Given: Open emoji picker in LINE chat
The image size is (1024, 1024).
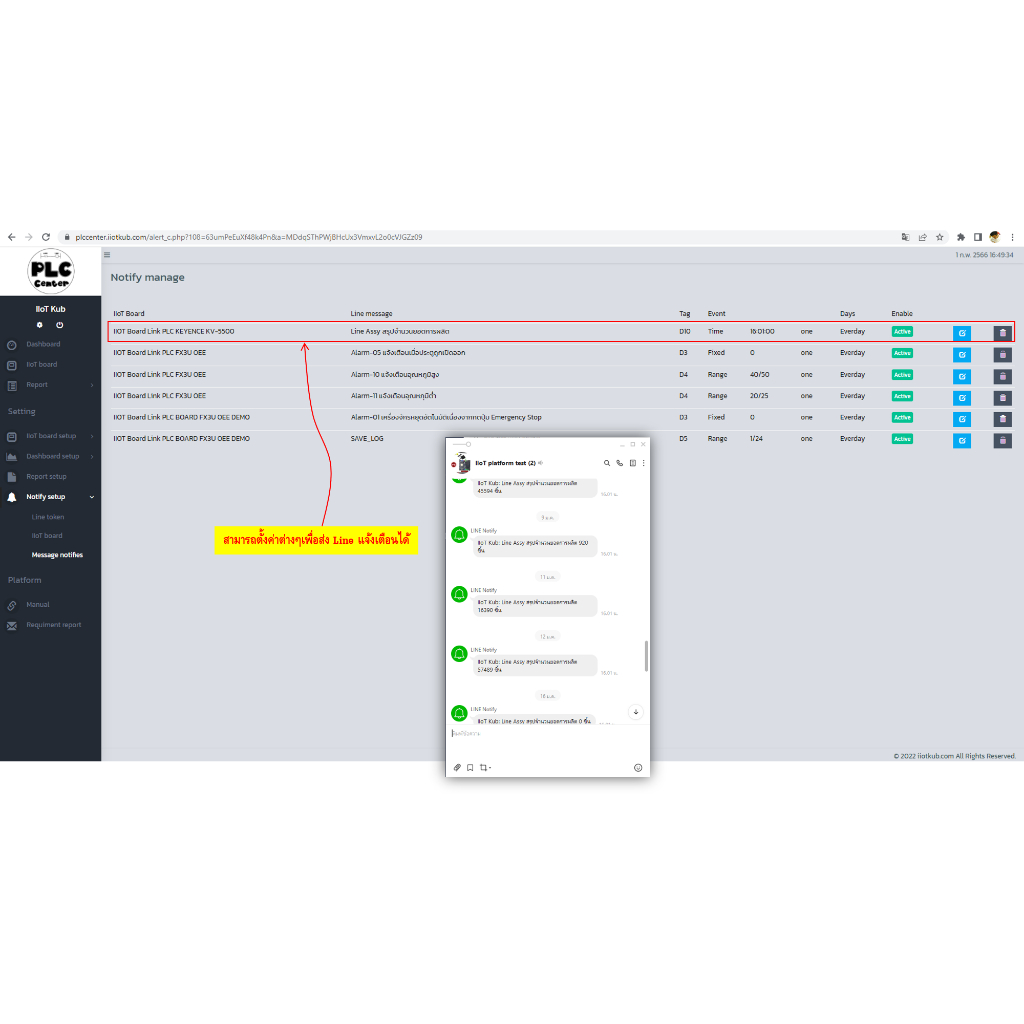Looking at the screenshot, I should 638,767.
